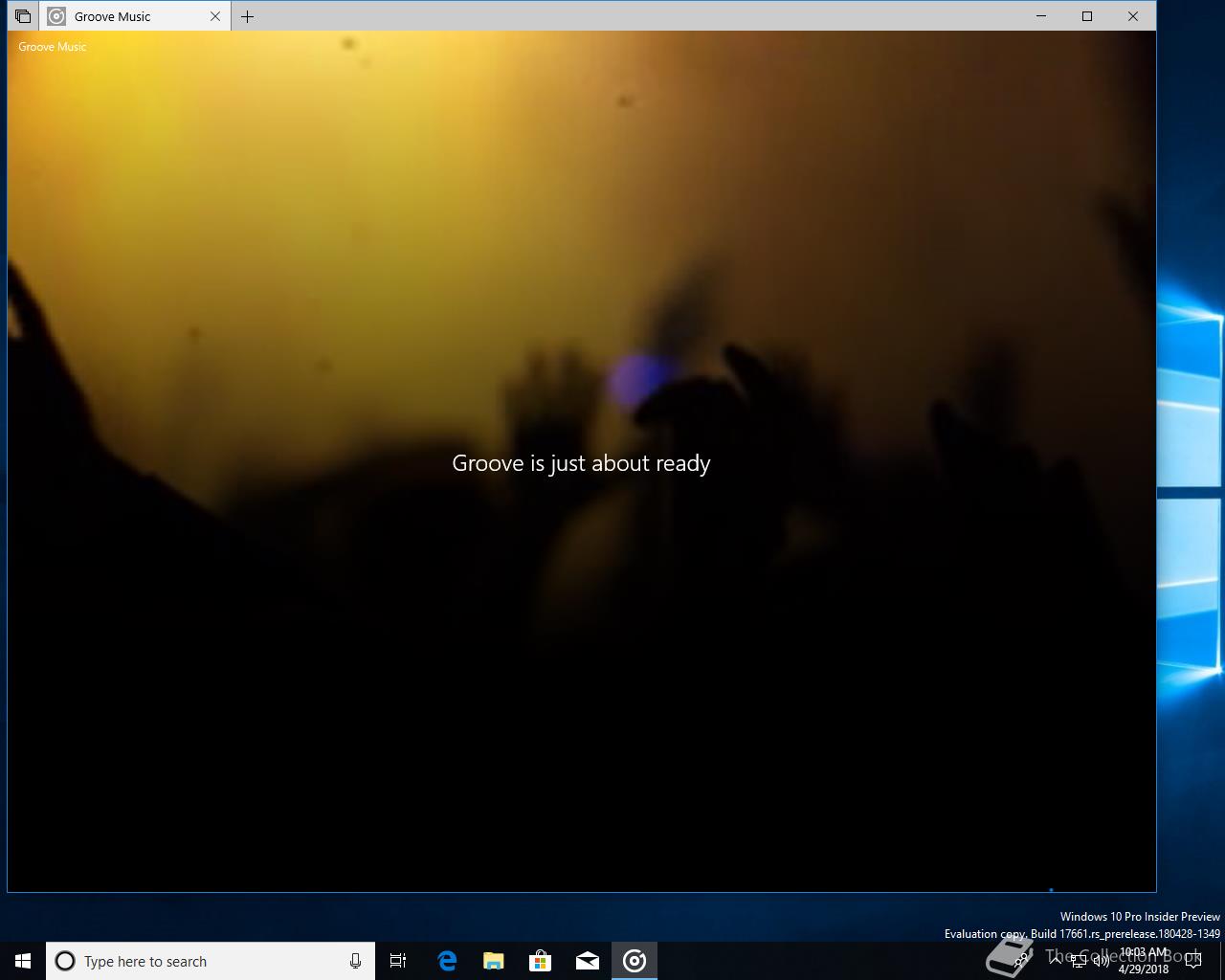Open the Mail app from the taskbar
The width and height of the screenshot is (1225, 980).
point(588,961)
